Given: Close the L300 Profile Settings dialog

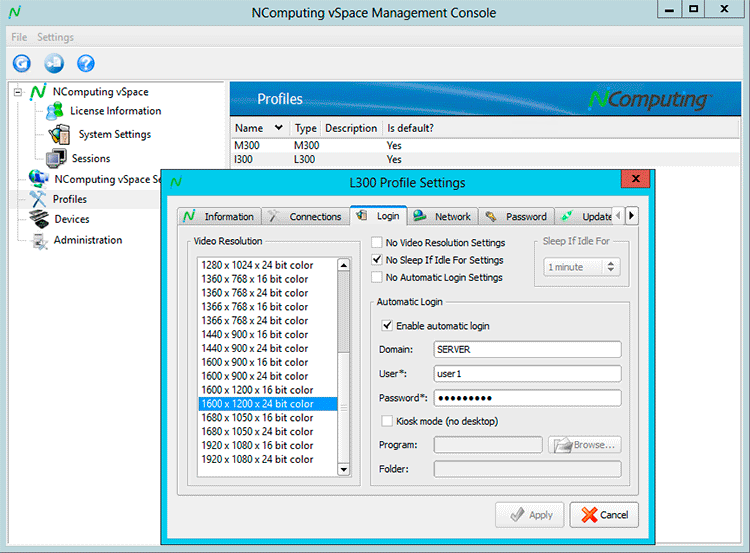Looking at the screenshot, I should 636,179.
